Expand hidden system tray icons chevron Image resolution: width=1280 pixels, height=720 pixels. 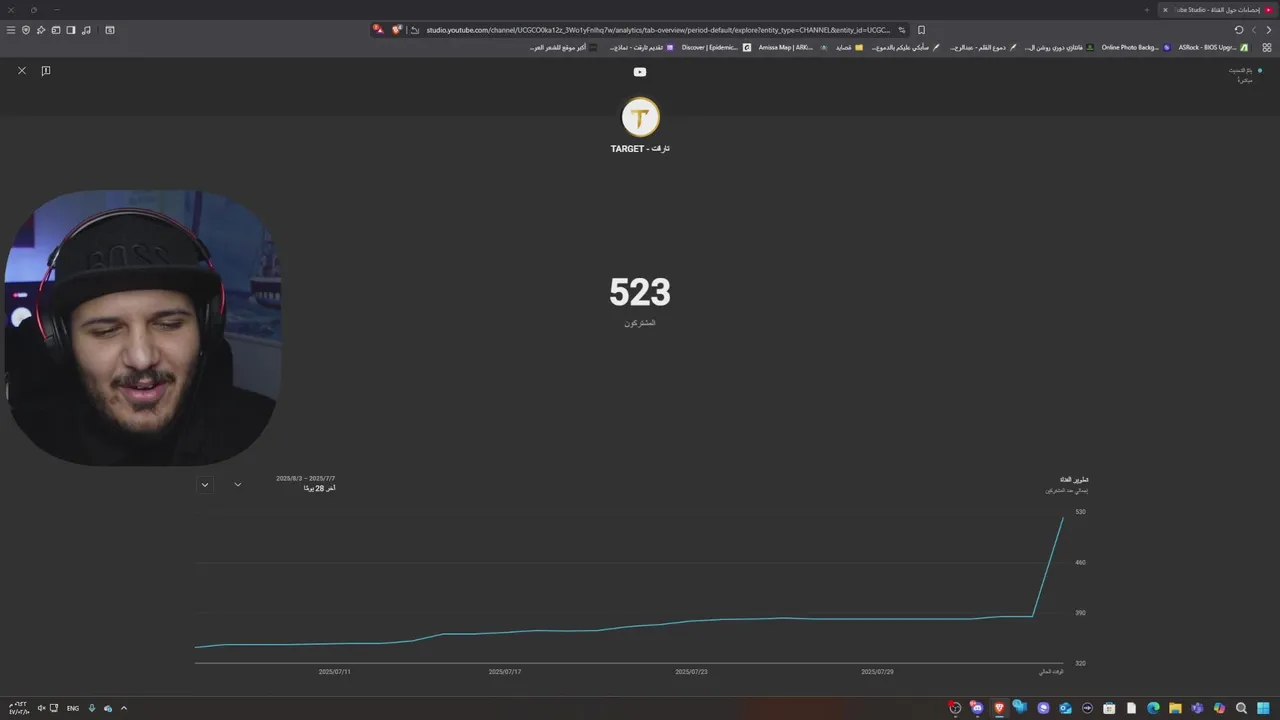pos(124,708)
